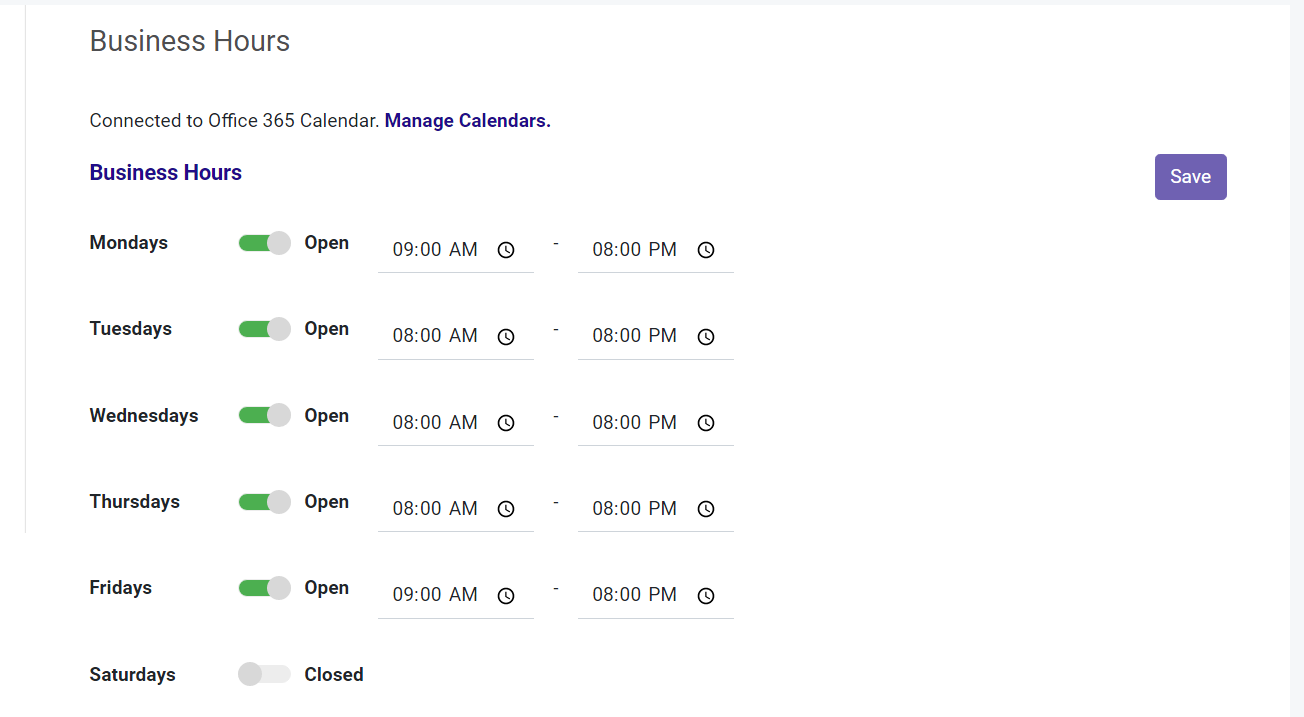
Task: Click Fridays closing time clock icon
Action: [706, 596]
